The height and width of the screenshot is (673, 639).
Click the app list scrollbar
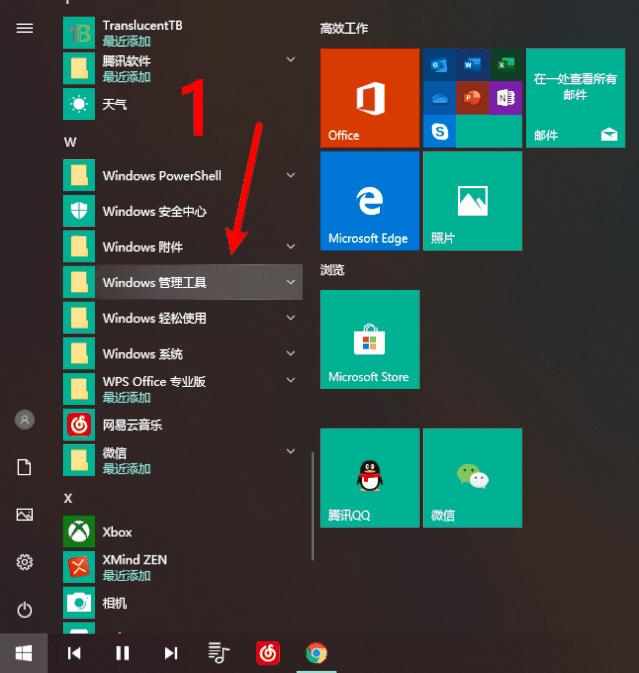pyautogui.click(x=312, y=506)
